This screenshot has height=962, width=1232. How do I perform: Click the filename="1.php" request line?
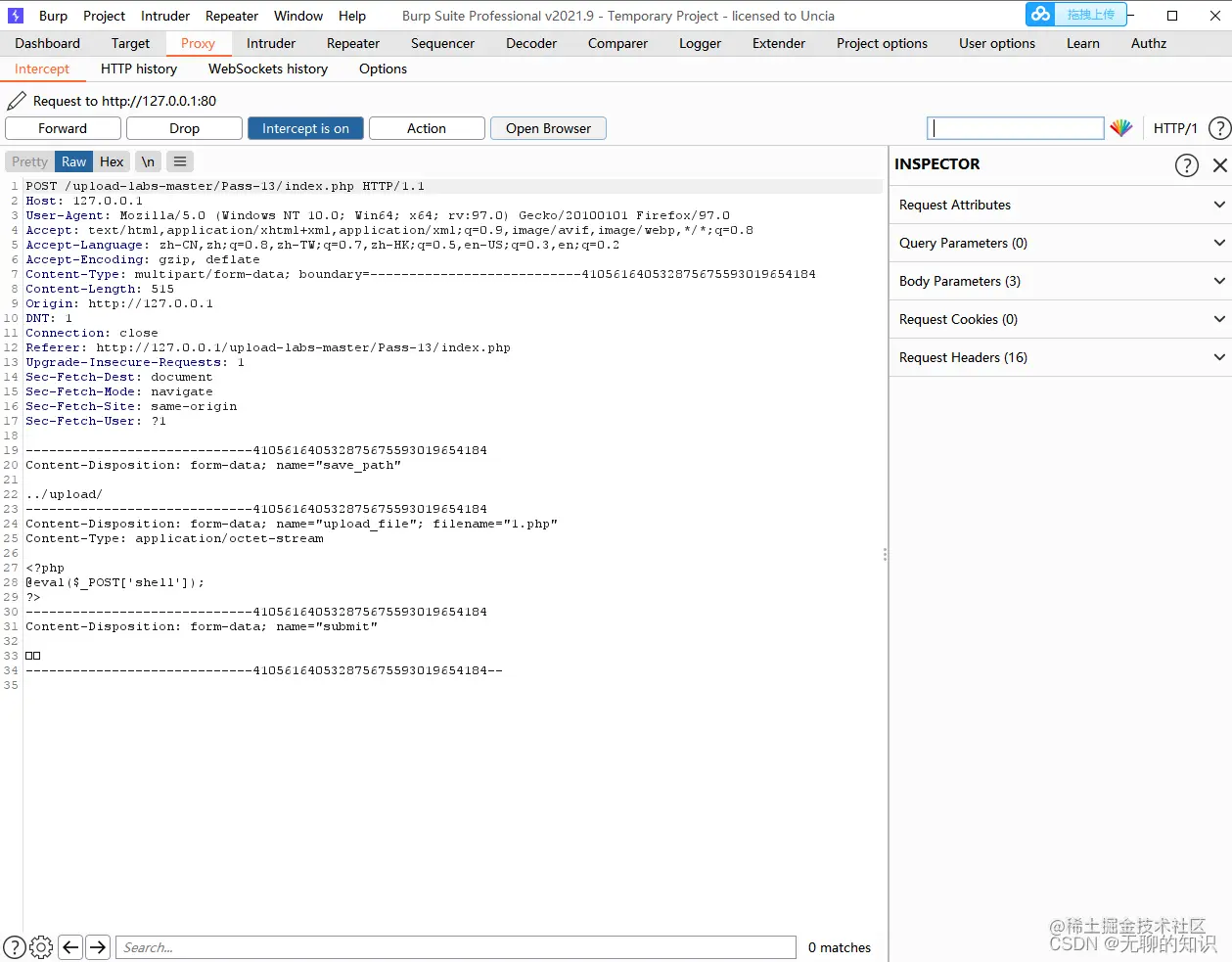click(x=292, y=524)
